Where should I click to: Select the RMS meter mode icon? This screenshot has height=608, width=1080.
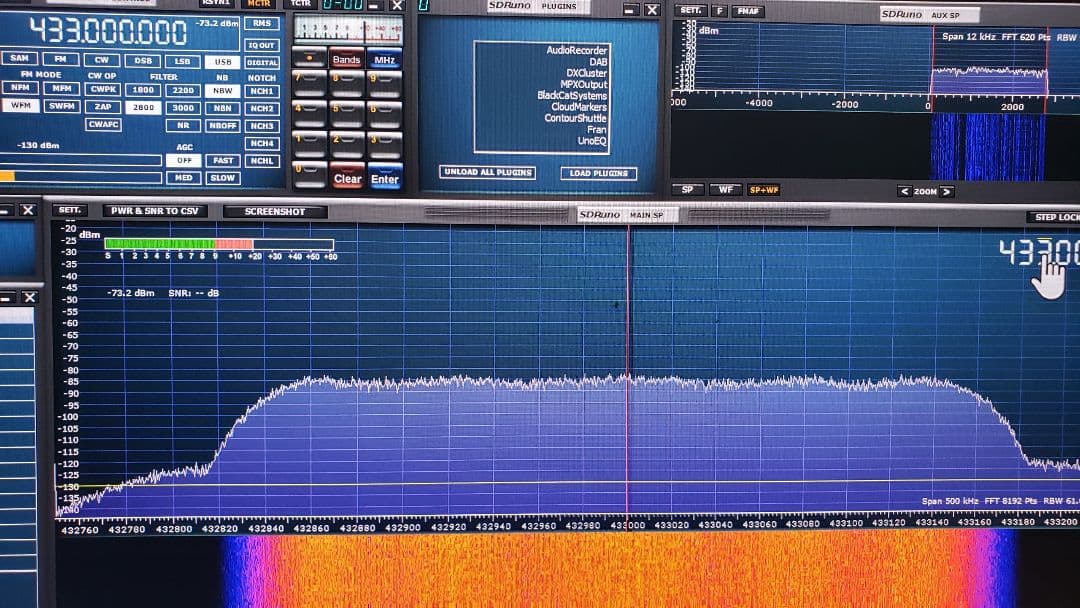pos(261,22)
